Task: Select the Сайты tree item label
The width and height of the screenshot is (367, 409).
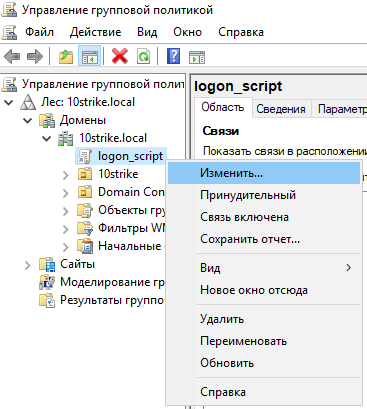Action: point(77,264)
